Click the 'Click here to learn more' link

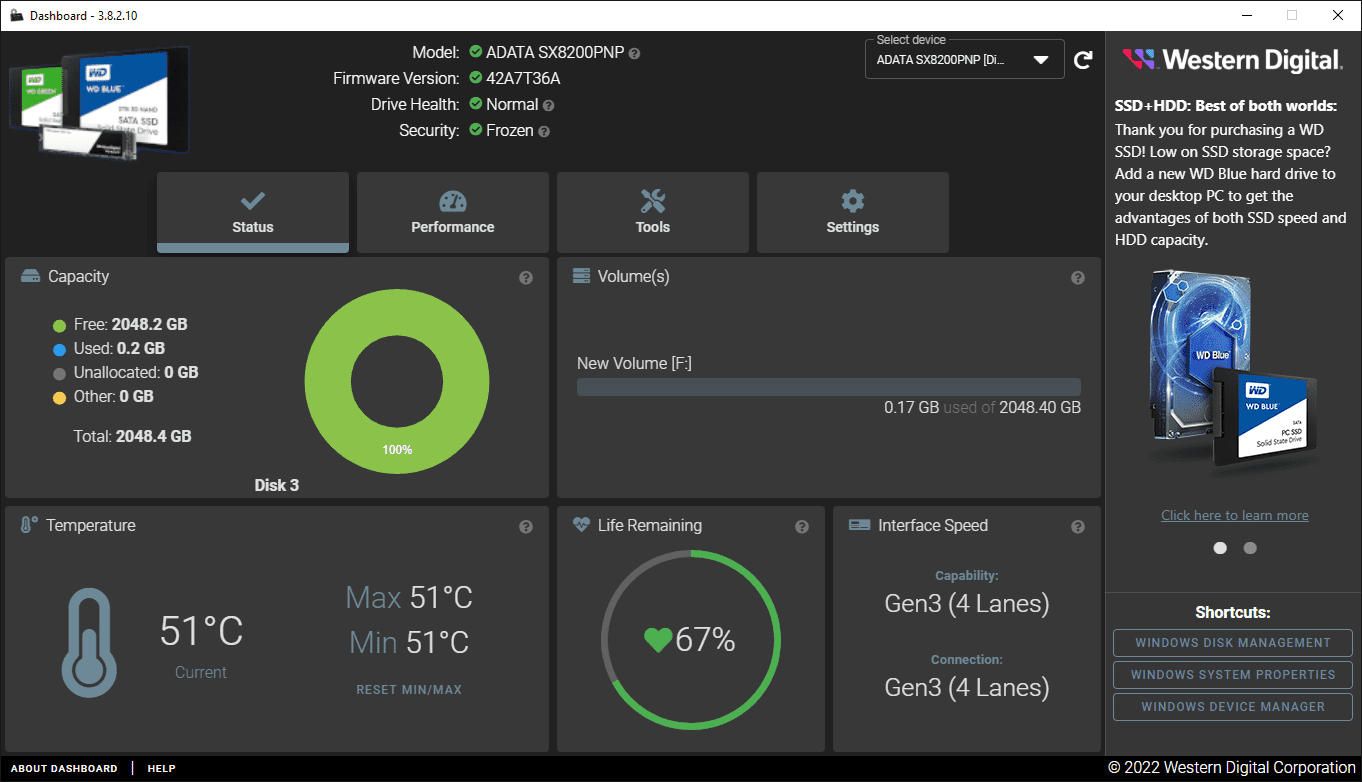[1235, 516]
